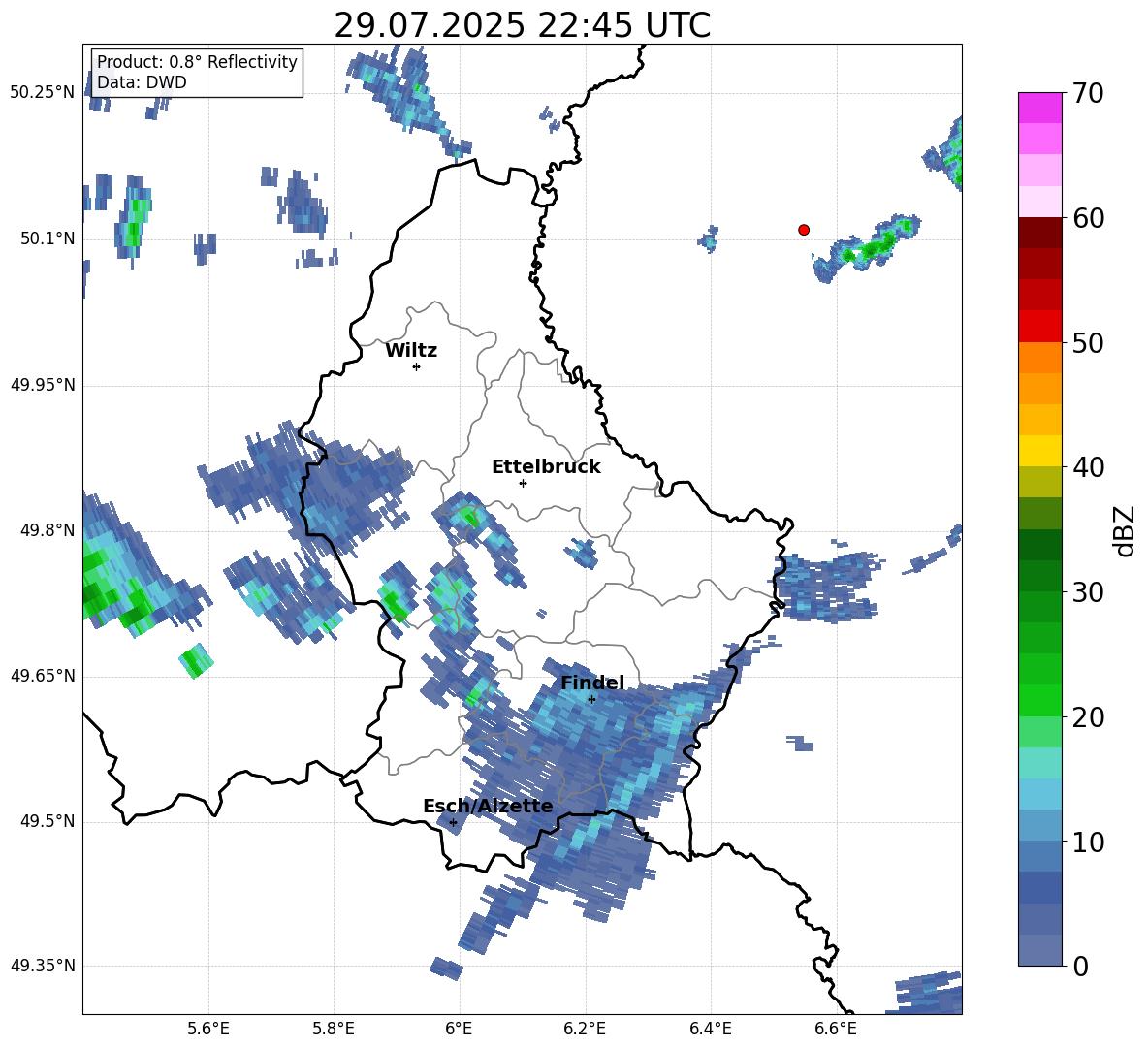
Task: Click the 49.95°N latitude label
Action: point(43,385)
